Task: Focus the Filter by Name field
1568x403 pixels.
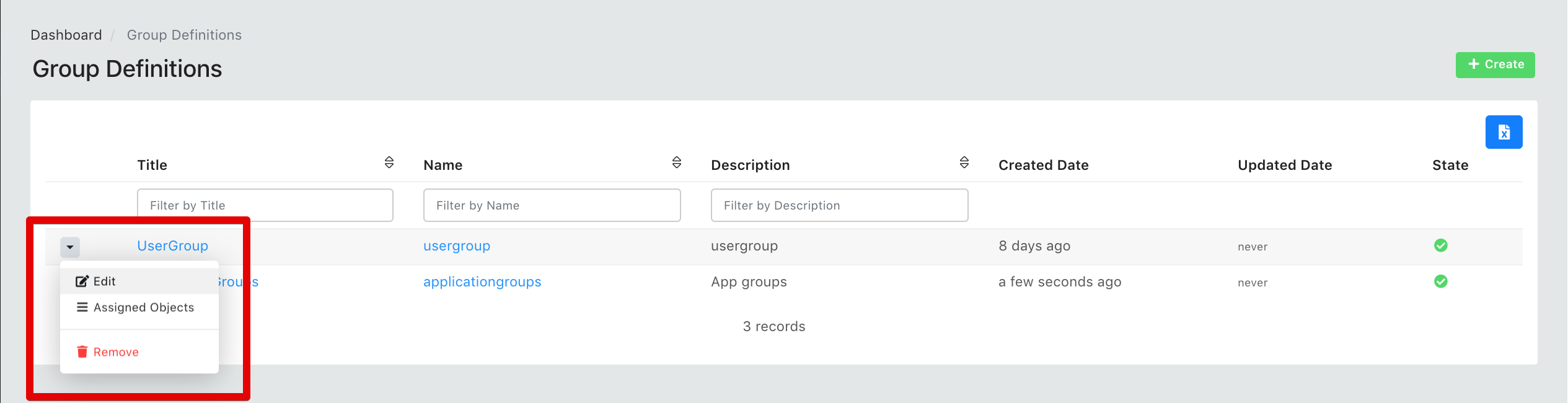Action: [x=552, y=205]
